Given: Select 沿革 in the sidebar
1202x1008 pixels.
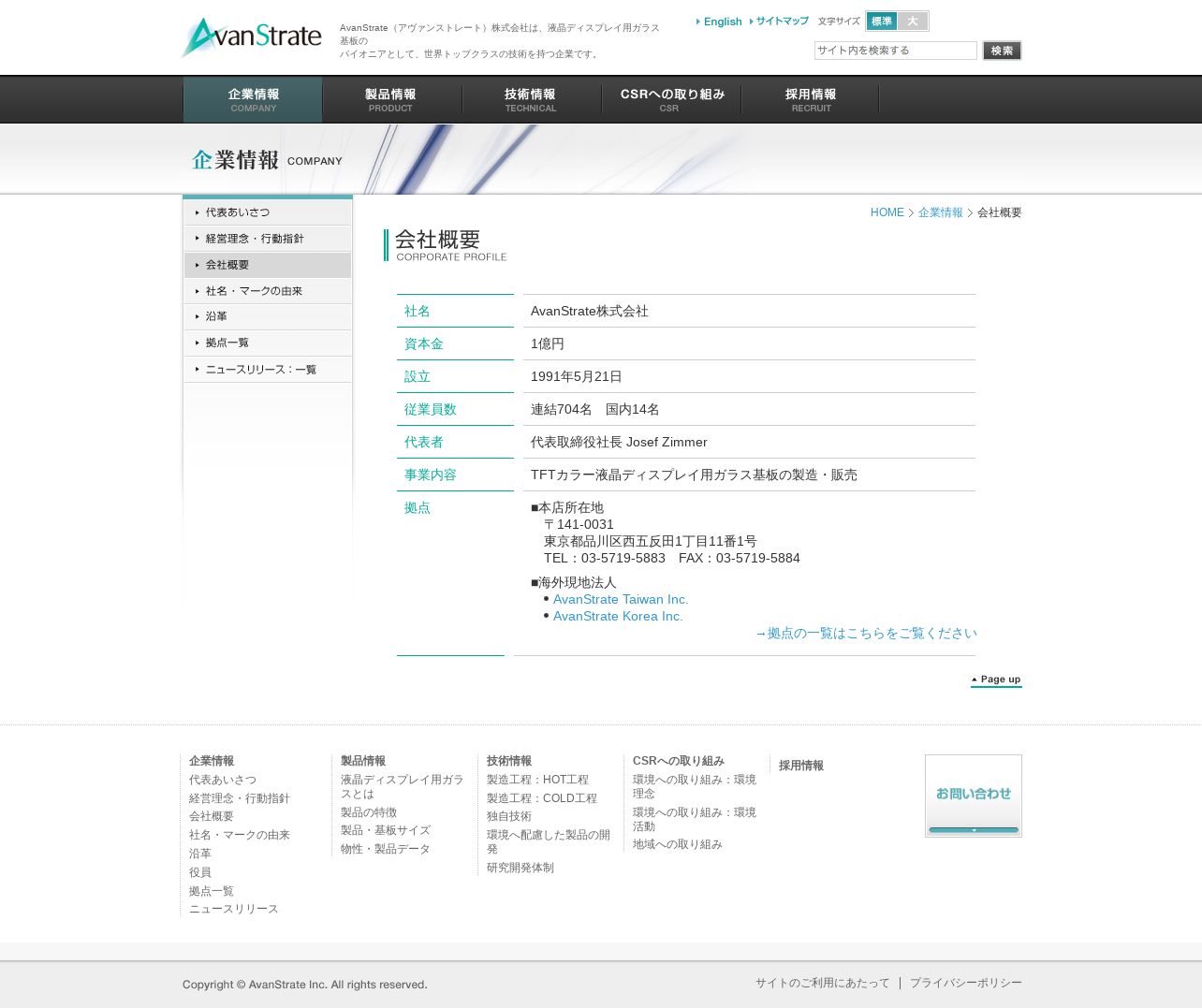Looking at the screenshot, I should click(268, 316).
